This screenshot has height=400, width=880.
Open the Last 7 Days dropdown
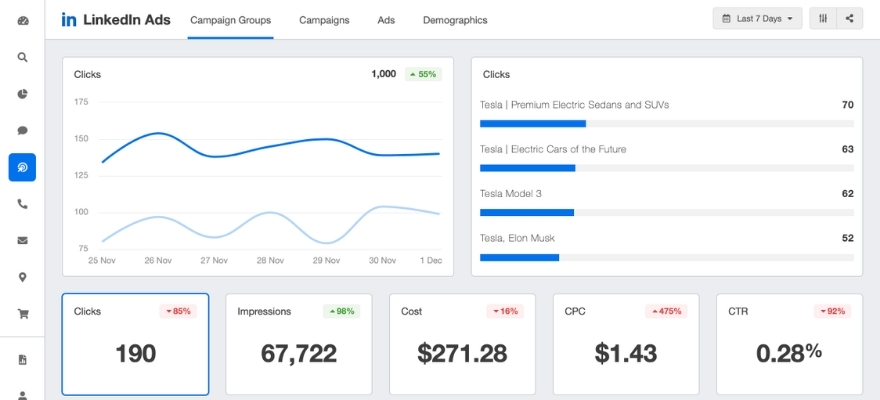coord(757,19)
